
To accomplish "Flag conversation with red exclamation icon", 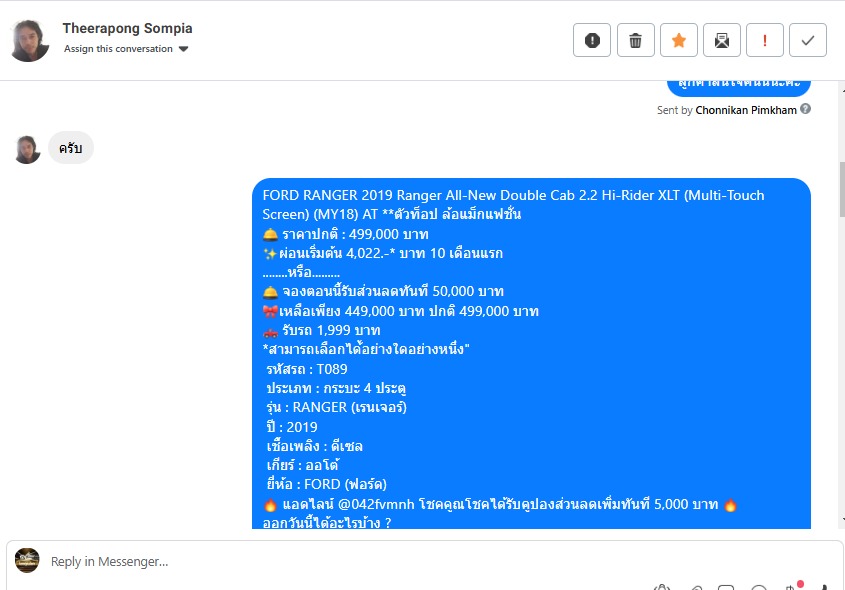I will click(765, 40).
